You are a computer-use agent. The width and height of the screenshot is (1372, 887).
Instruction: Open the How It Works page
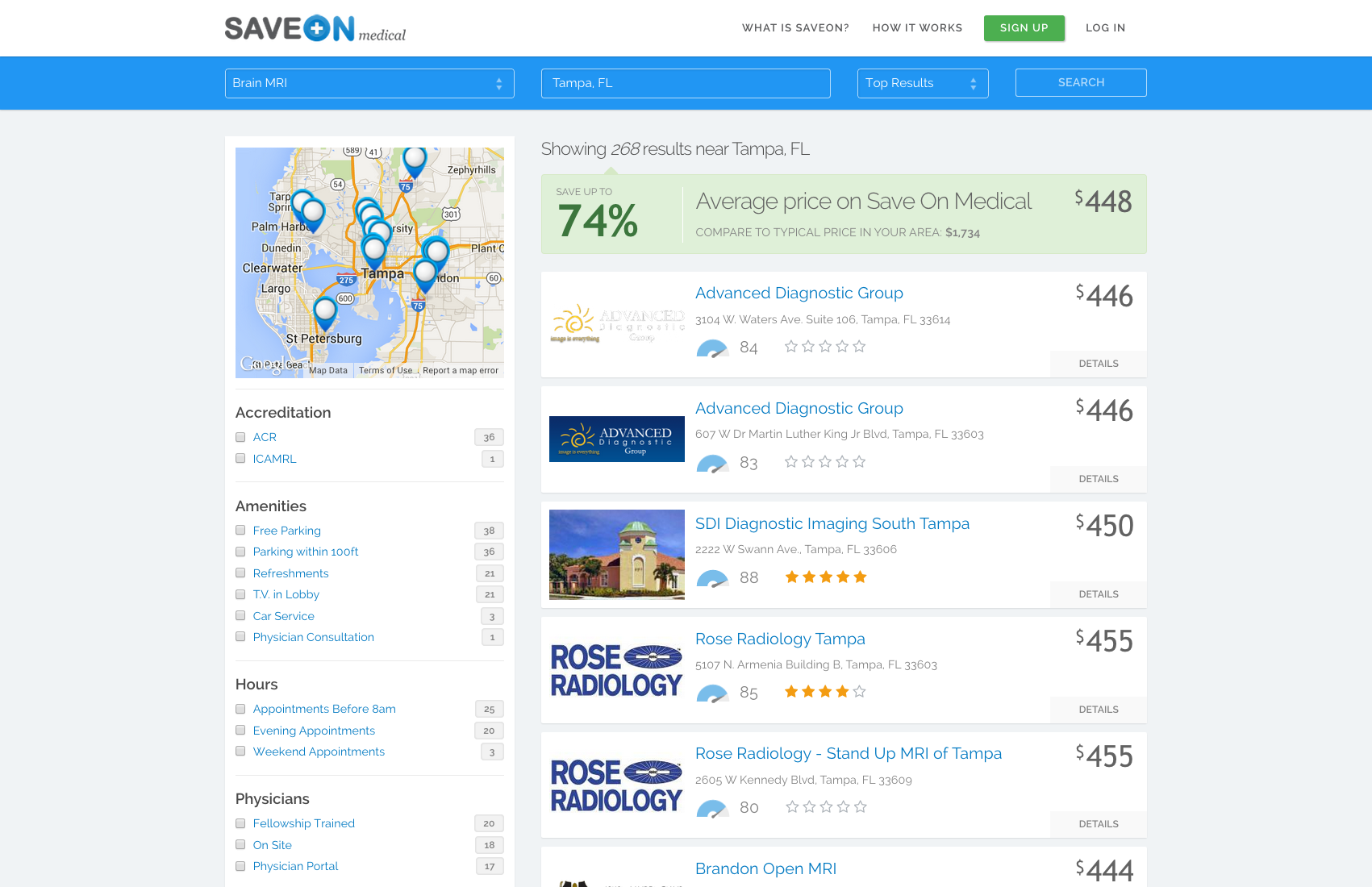coord(917,27)
